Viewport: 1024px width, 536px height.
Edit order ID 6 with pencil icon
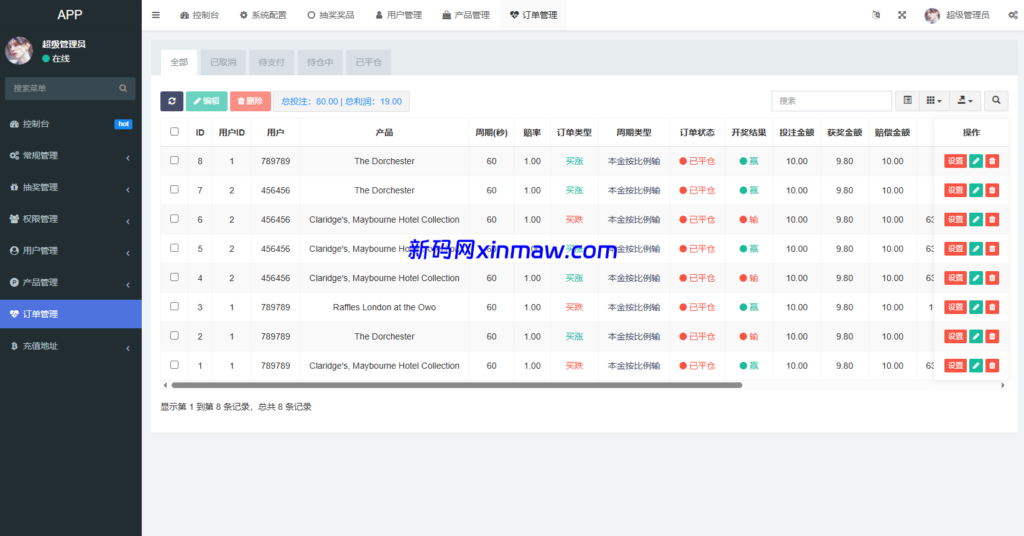(x=976, y=219)
